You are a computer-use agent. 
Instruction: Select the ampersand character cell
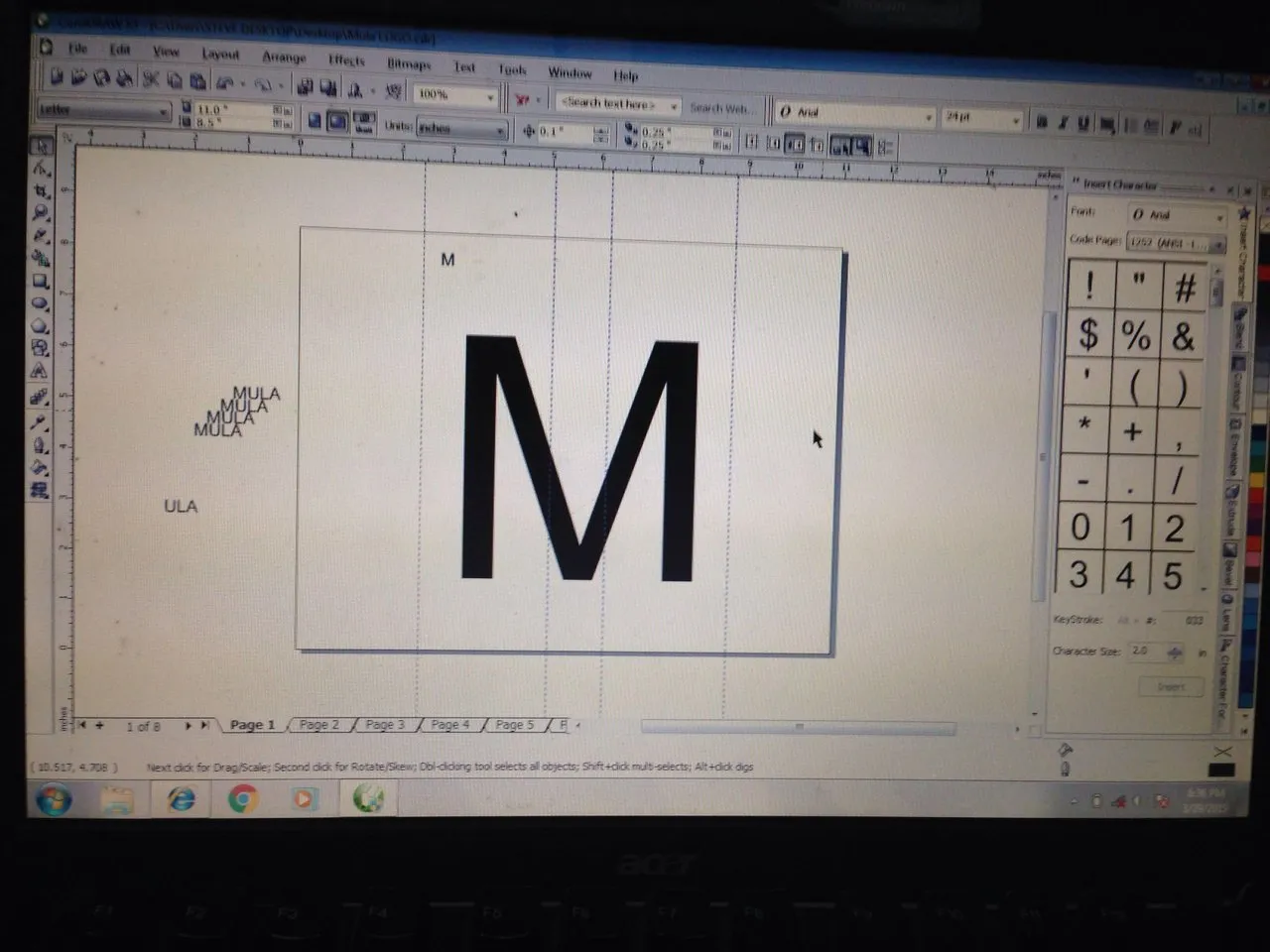pyautogui.click(x=1182, y=337)
